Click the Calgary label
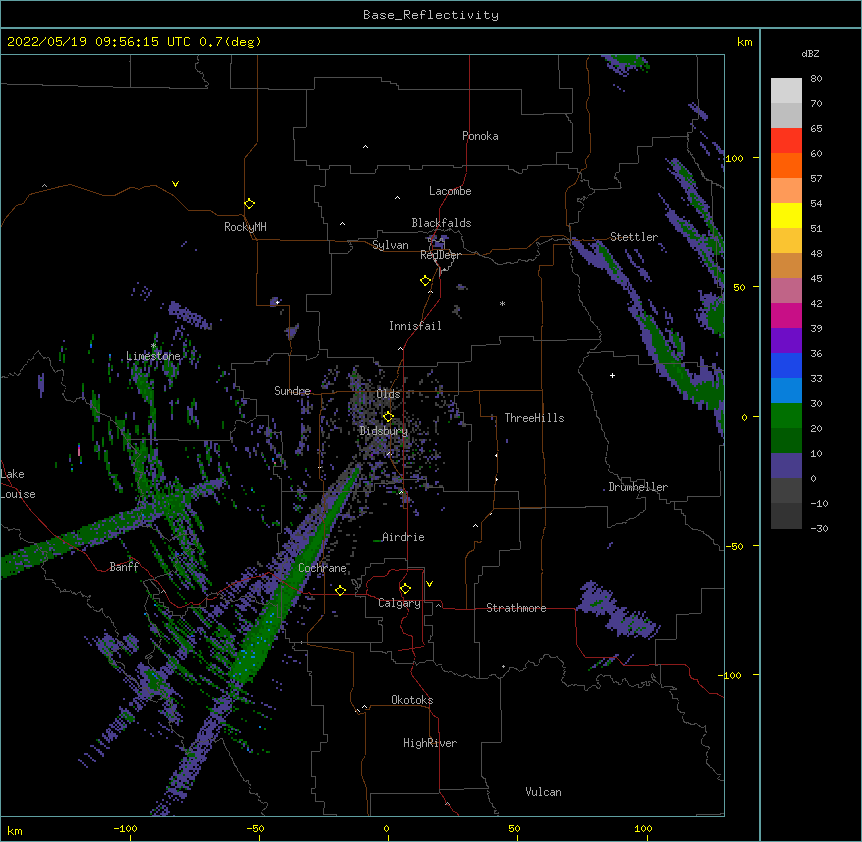 [399, 603]
